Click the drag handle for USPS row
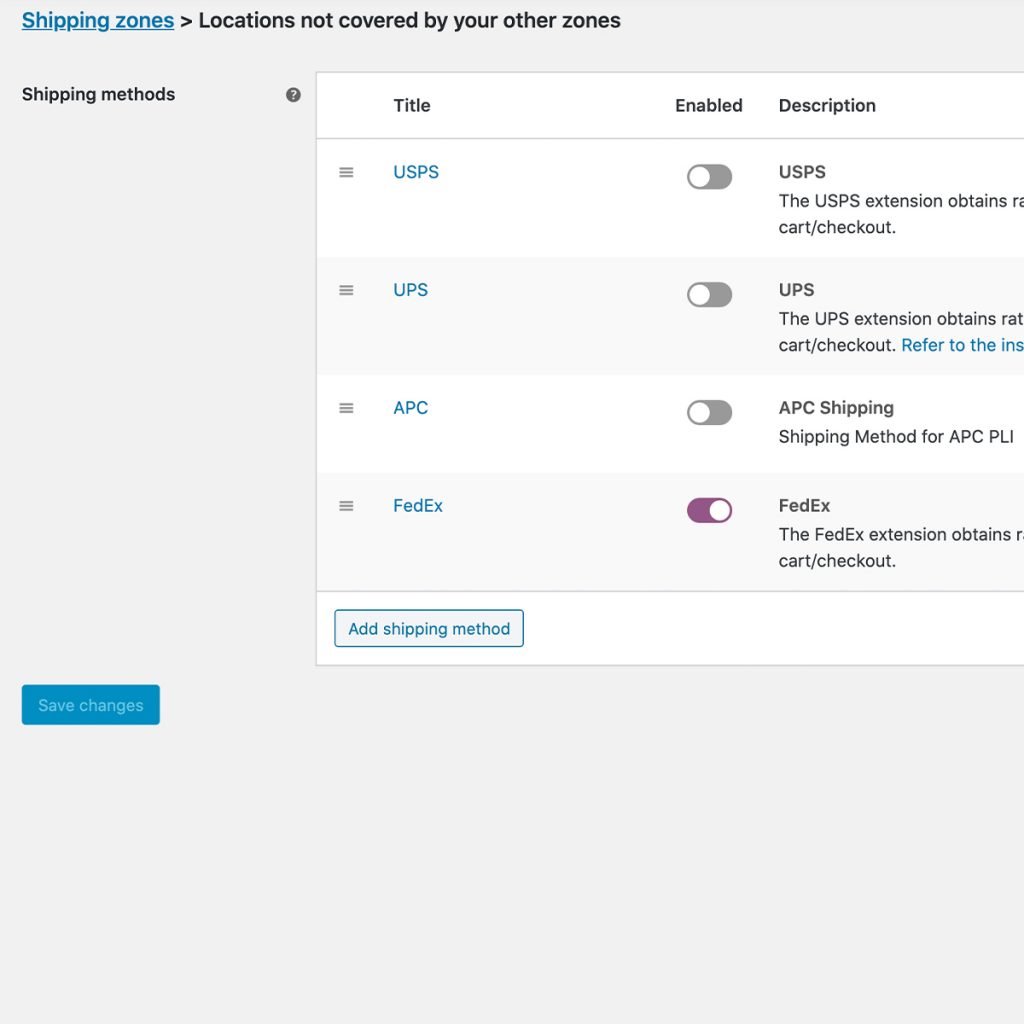The width and height of the screenshot is (1024, 1024). (346, 172)
